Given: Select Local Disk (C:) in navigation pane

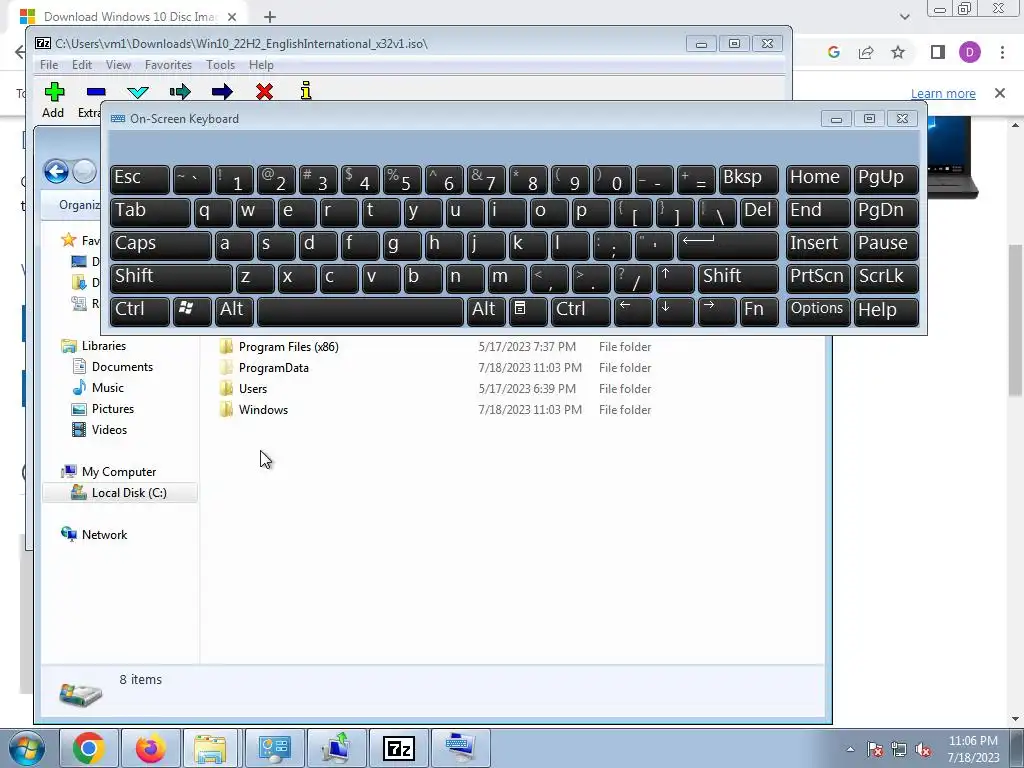Looking at the screenshot, I should 120,492.
